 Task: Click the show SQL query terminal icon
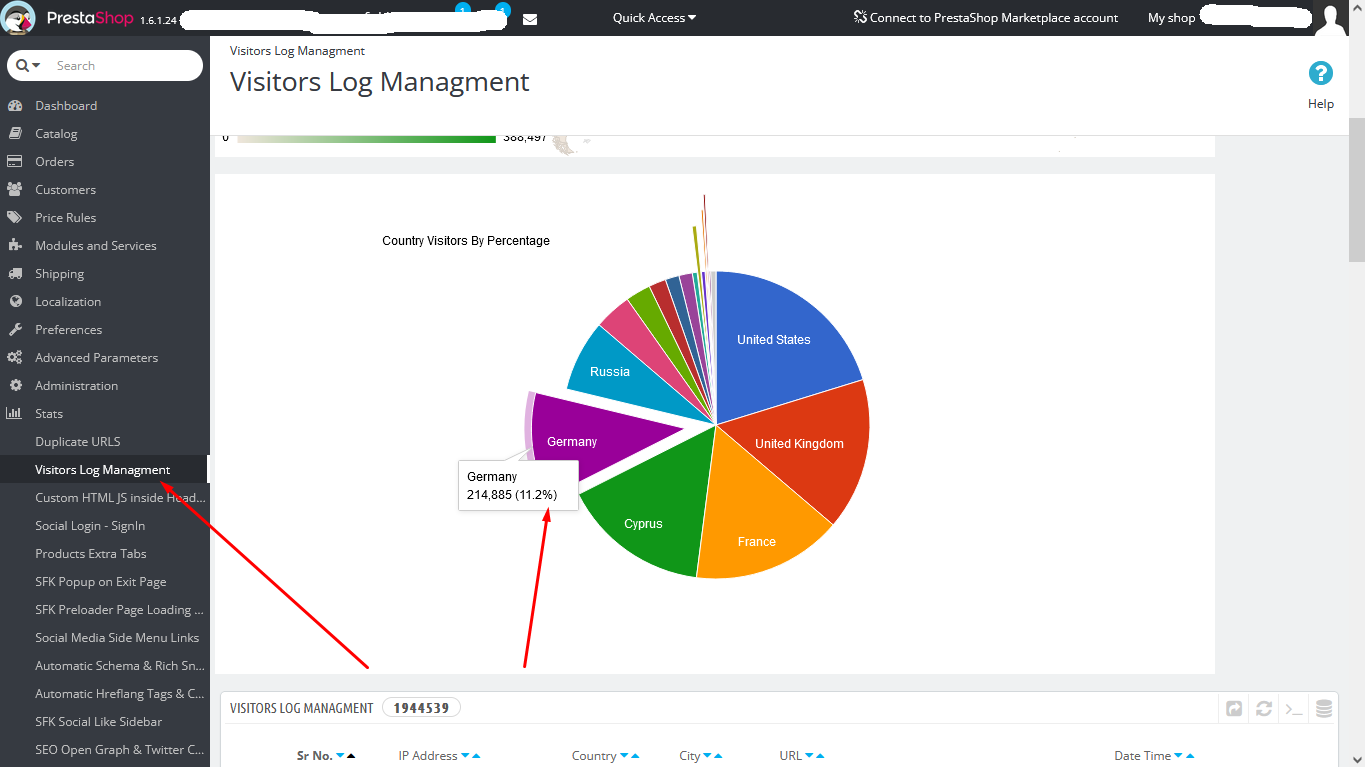1294,709
